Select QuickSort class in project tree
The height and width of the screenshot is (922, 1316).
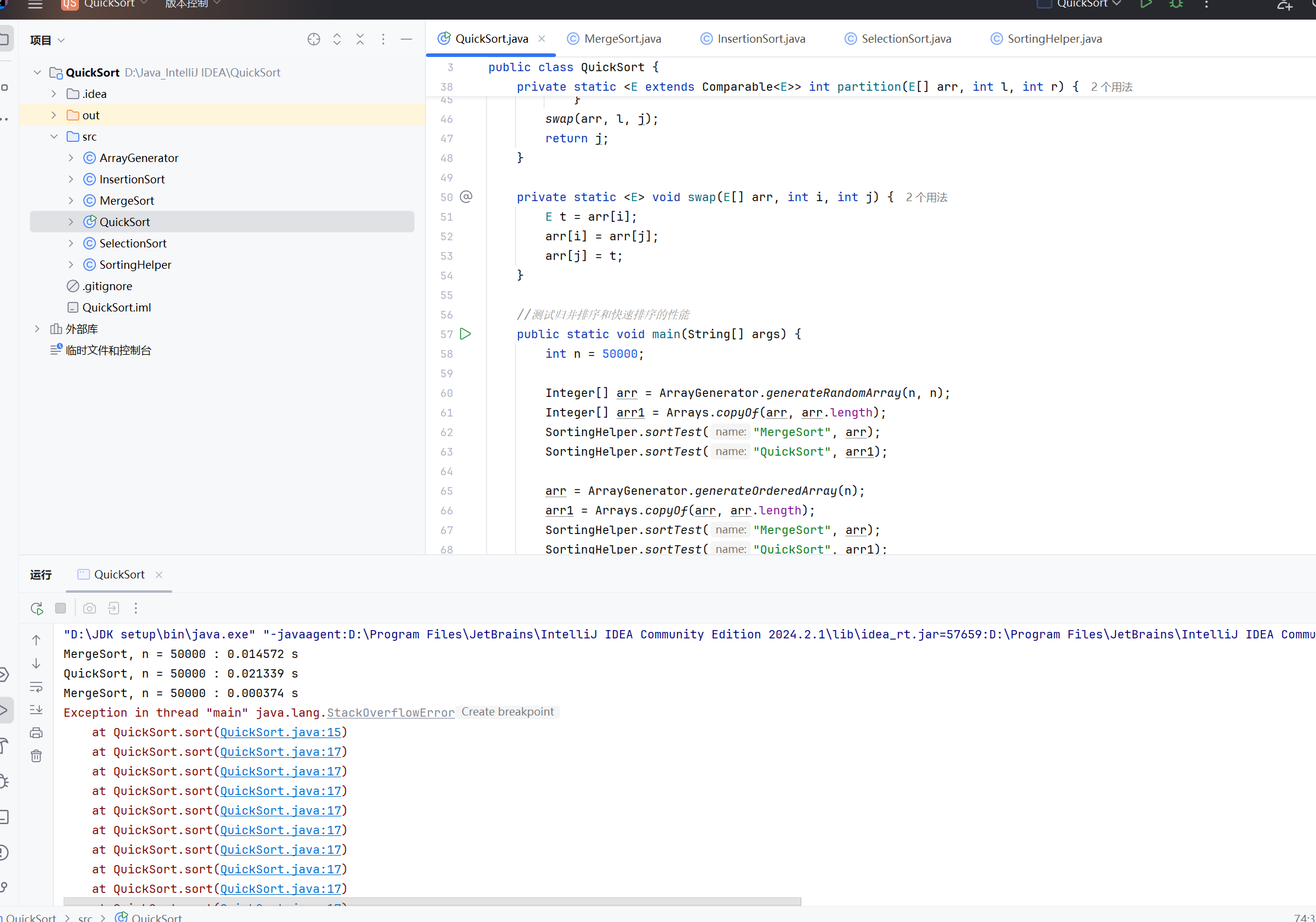[222, 222]
